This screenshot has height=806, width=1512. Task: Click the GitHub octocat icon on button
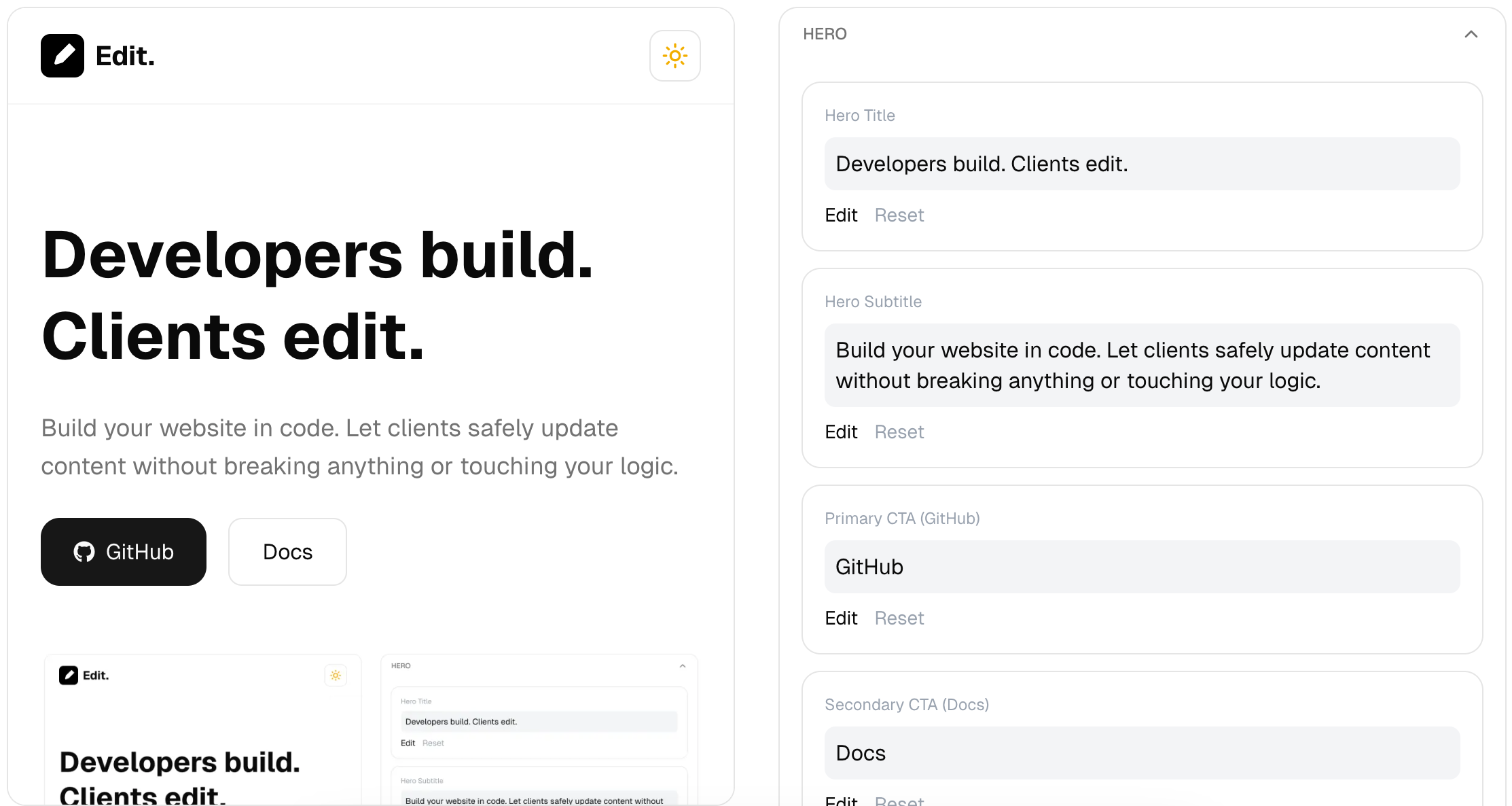84,552
